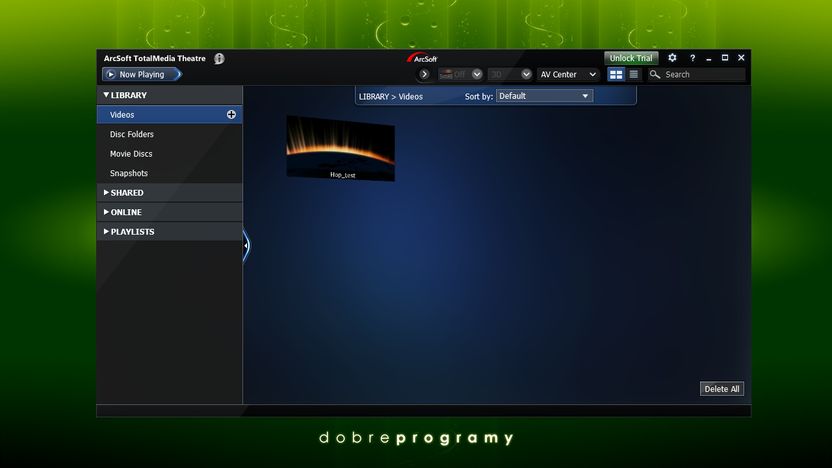Viewport: 832px width, 468px height.
Task: Select the Hop_test video thumbnail
Action: pyautogui.click(x=341, y=148)
